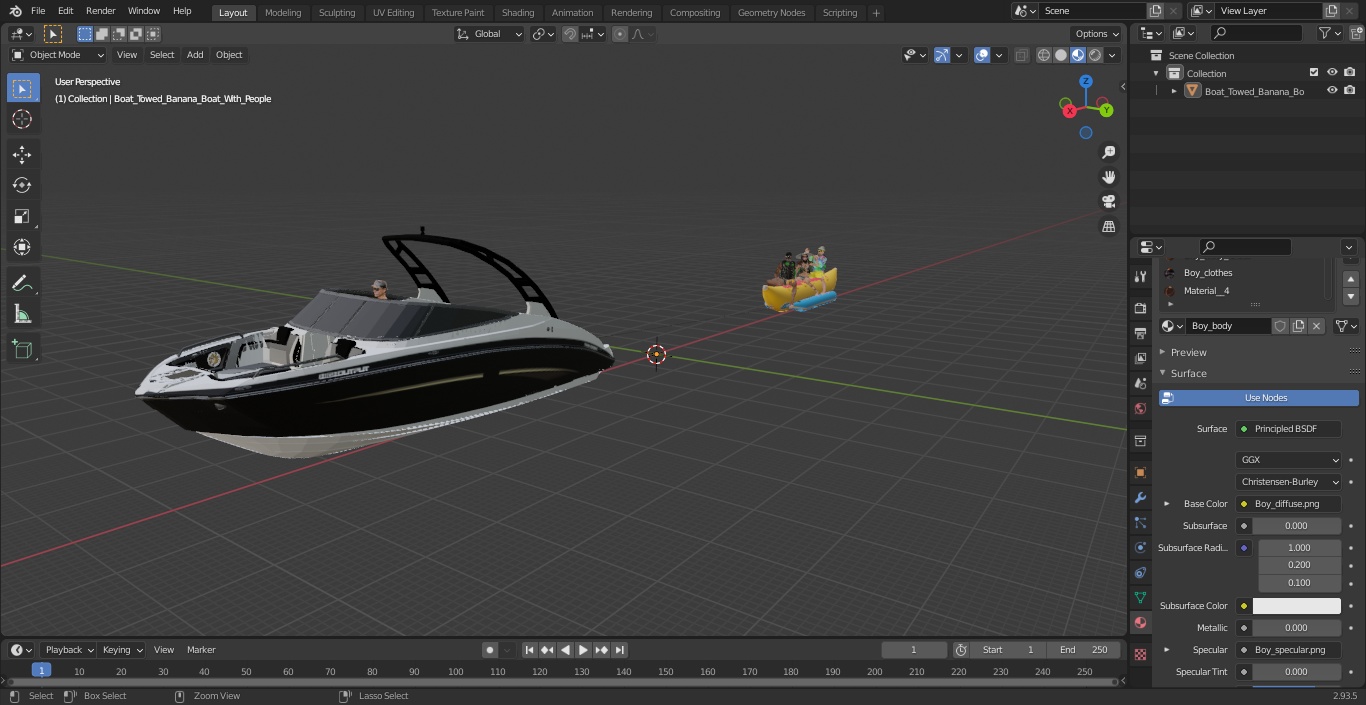Viewport: 1366px width, 705px height.
Task: Activate the Move tool
Action: click(x=22, y=154)
